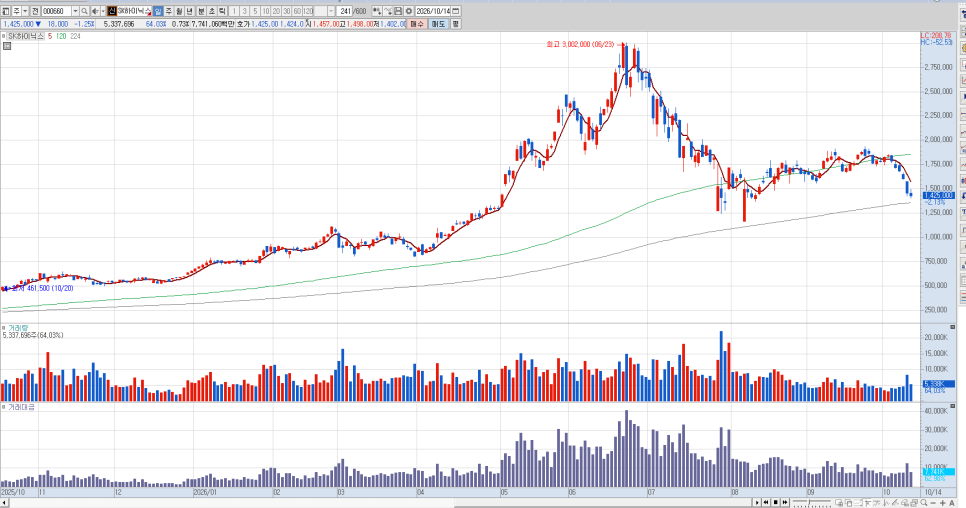Select the 월 (monthly) period button
The image size is (966, 508).
[x=179, y=11]
